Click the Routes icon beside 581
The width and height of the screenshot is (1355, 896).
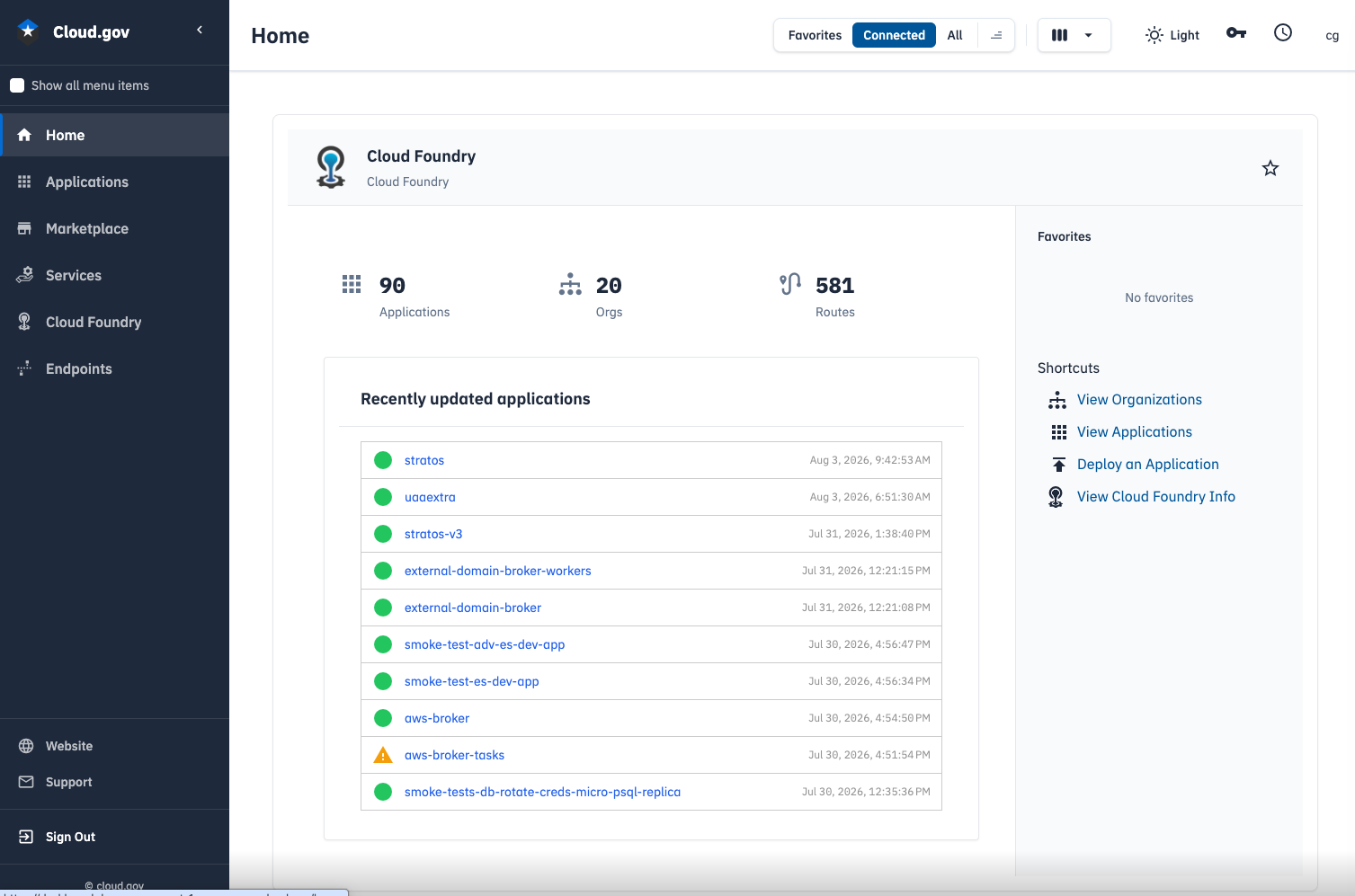click(790, 284)
